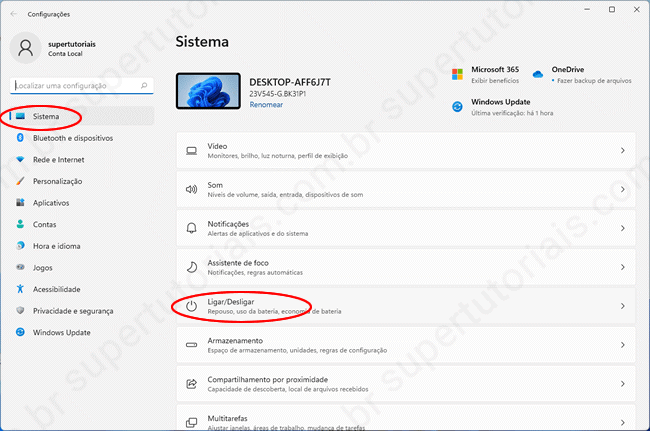Go back with the arrow button

click(x=10, y=15)
